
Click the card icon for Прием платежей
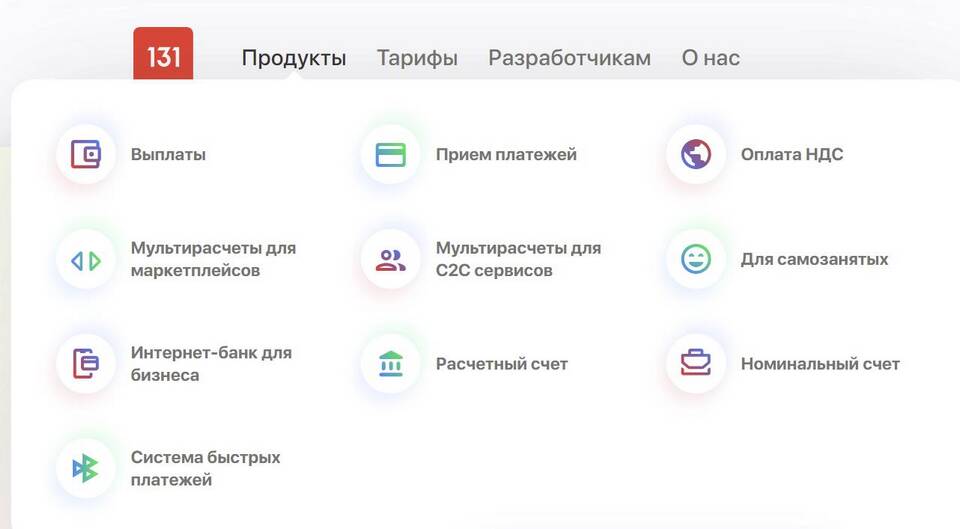point(390,154)
